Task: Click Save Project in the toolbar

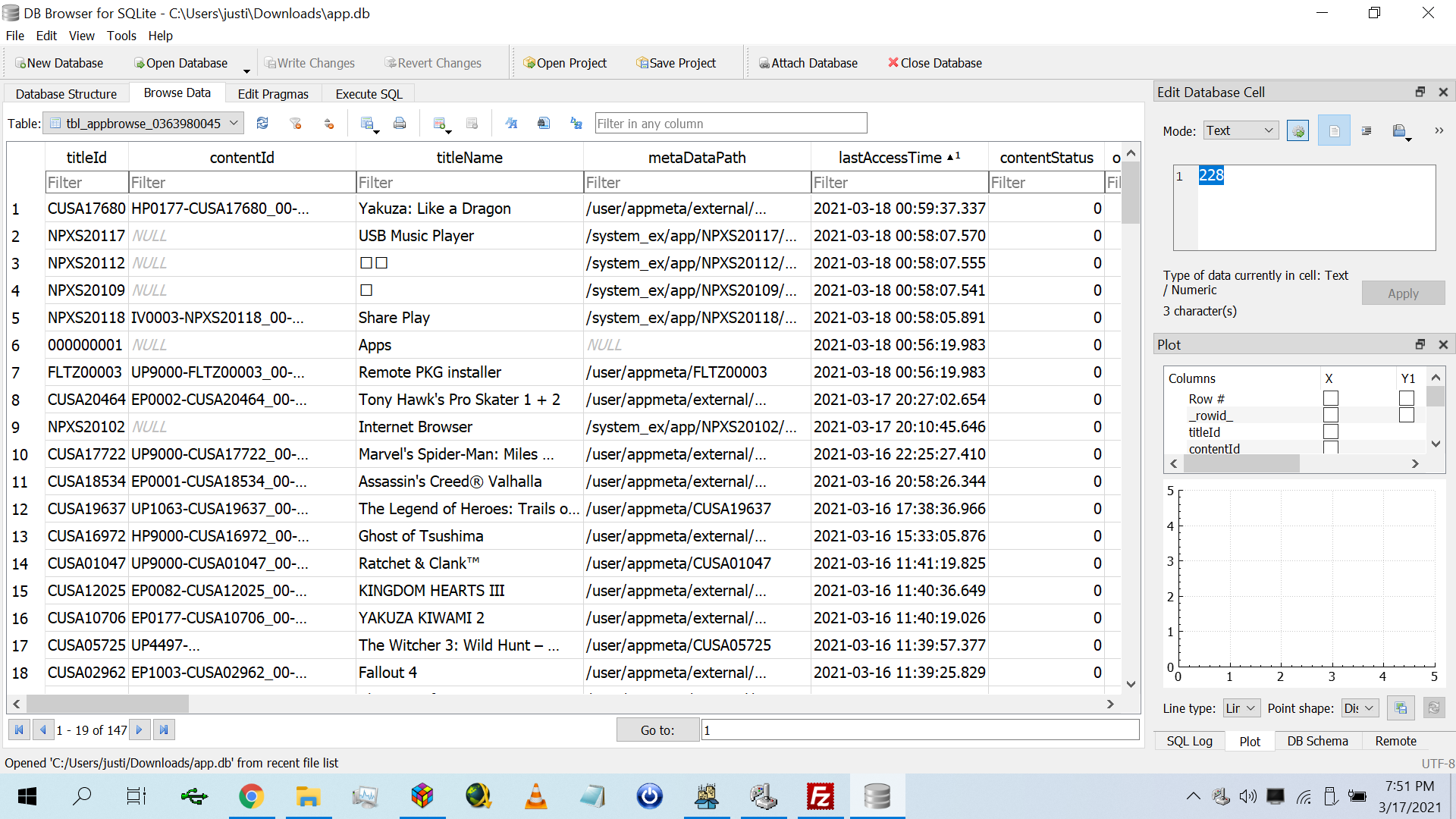Action: coord(676,63)
